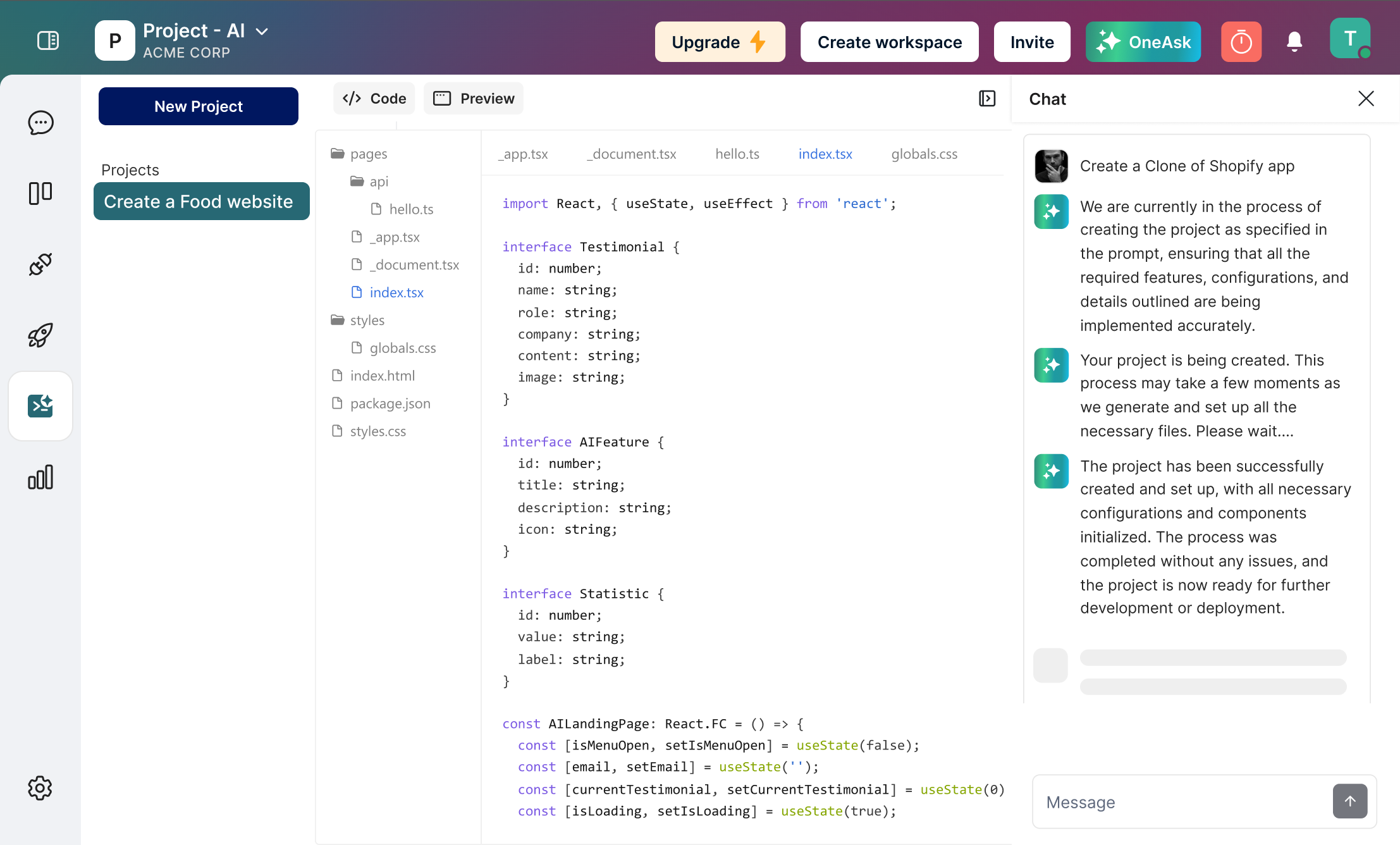Click Create workspace button
The width and height of the screenshot is (1400, 845).
pyautogui.click(x=890, y=42)
